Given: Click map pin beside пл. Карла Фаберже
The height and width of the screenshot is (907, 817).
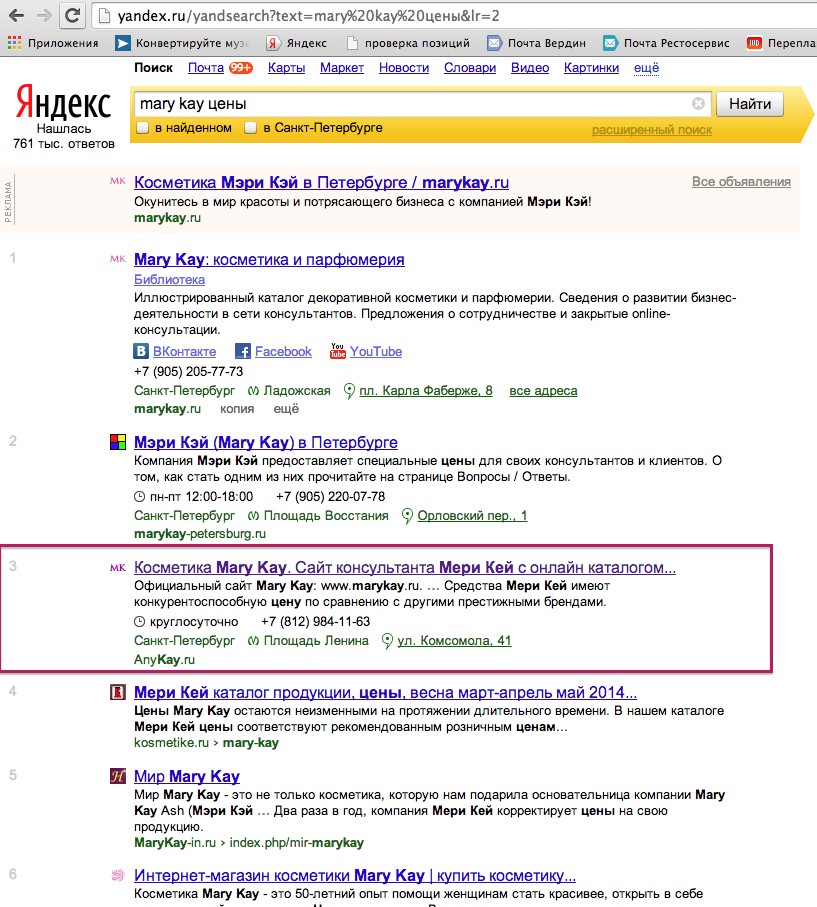Looking at the screenshot, I should click(349, 391).
